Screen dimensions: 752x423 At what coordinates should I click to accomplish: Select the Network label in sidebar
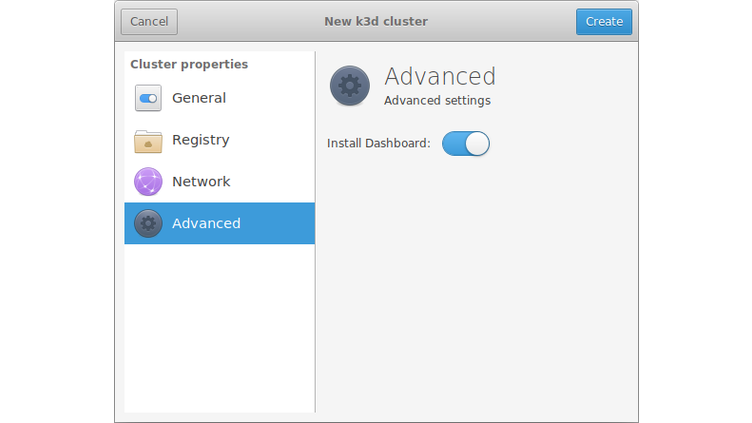(x=201, y=182)
